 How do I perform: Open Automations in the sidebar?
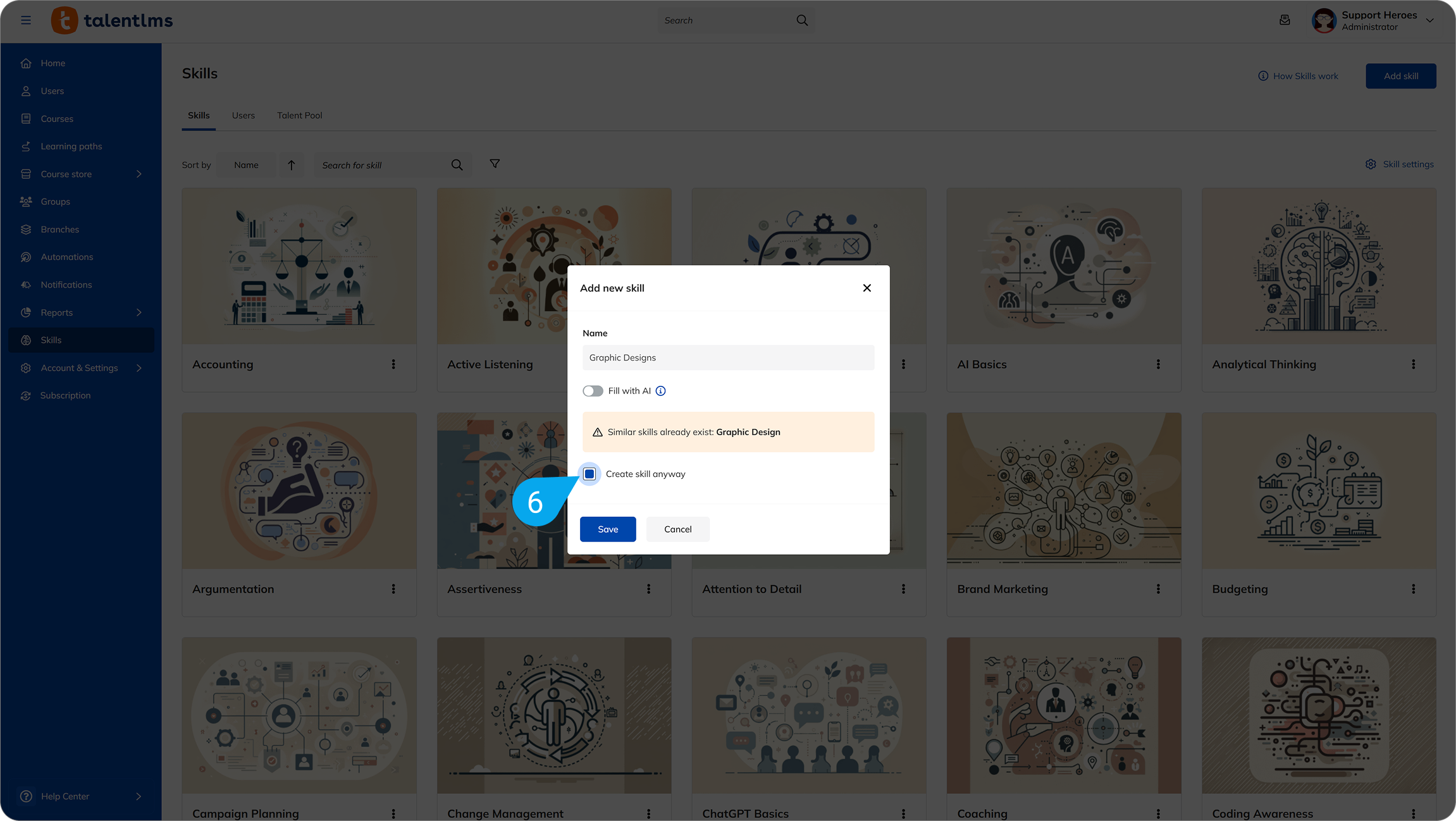pos(66,257)
